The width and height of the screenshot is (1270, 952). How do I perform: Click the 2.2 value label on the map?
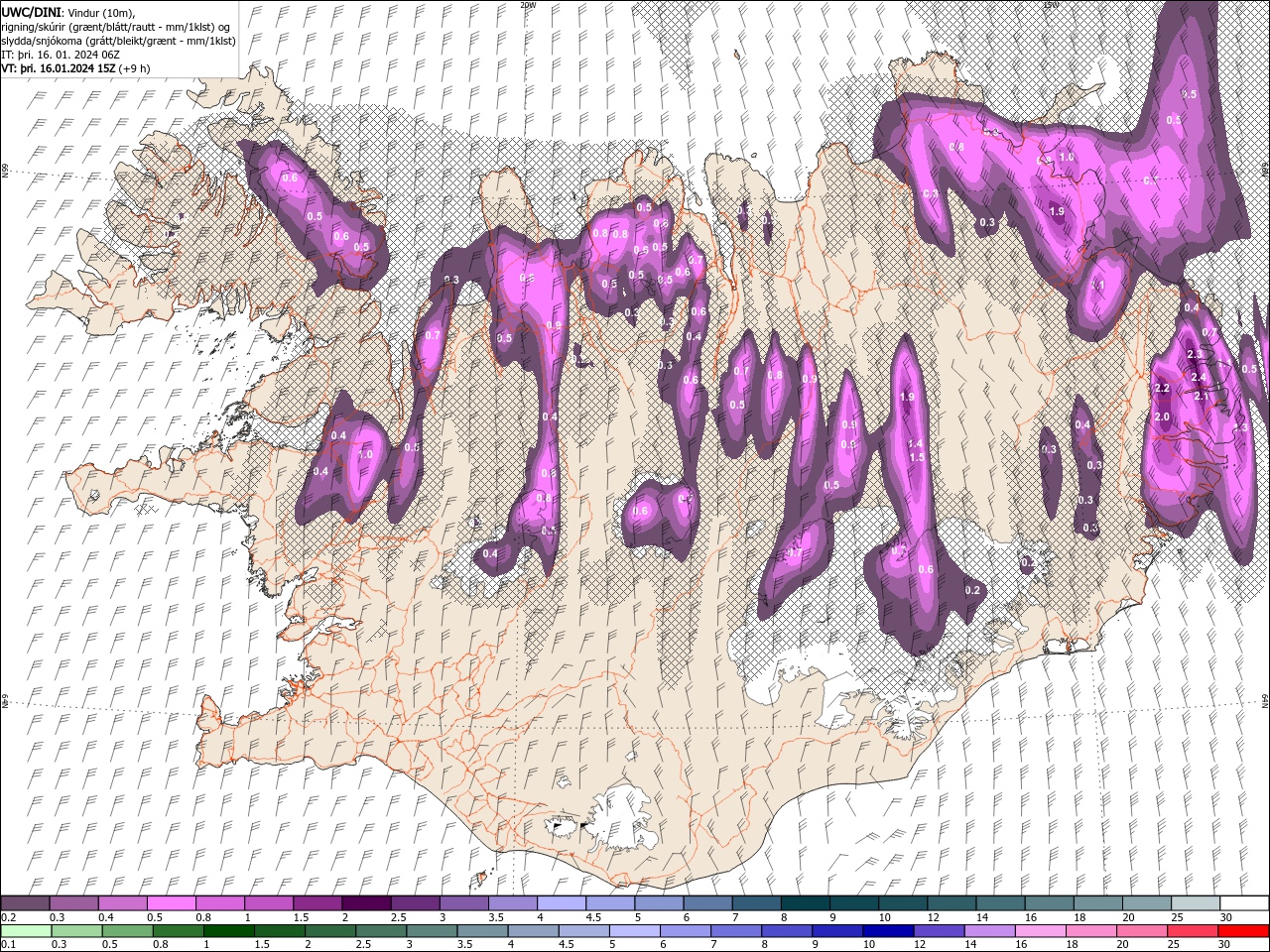click(1163, 388)
